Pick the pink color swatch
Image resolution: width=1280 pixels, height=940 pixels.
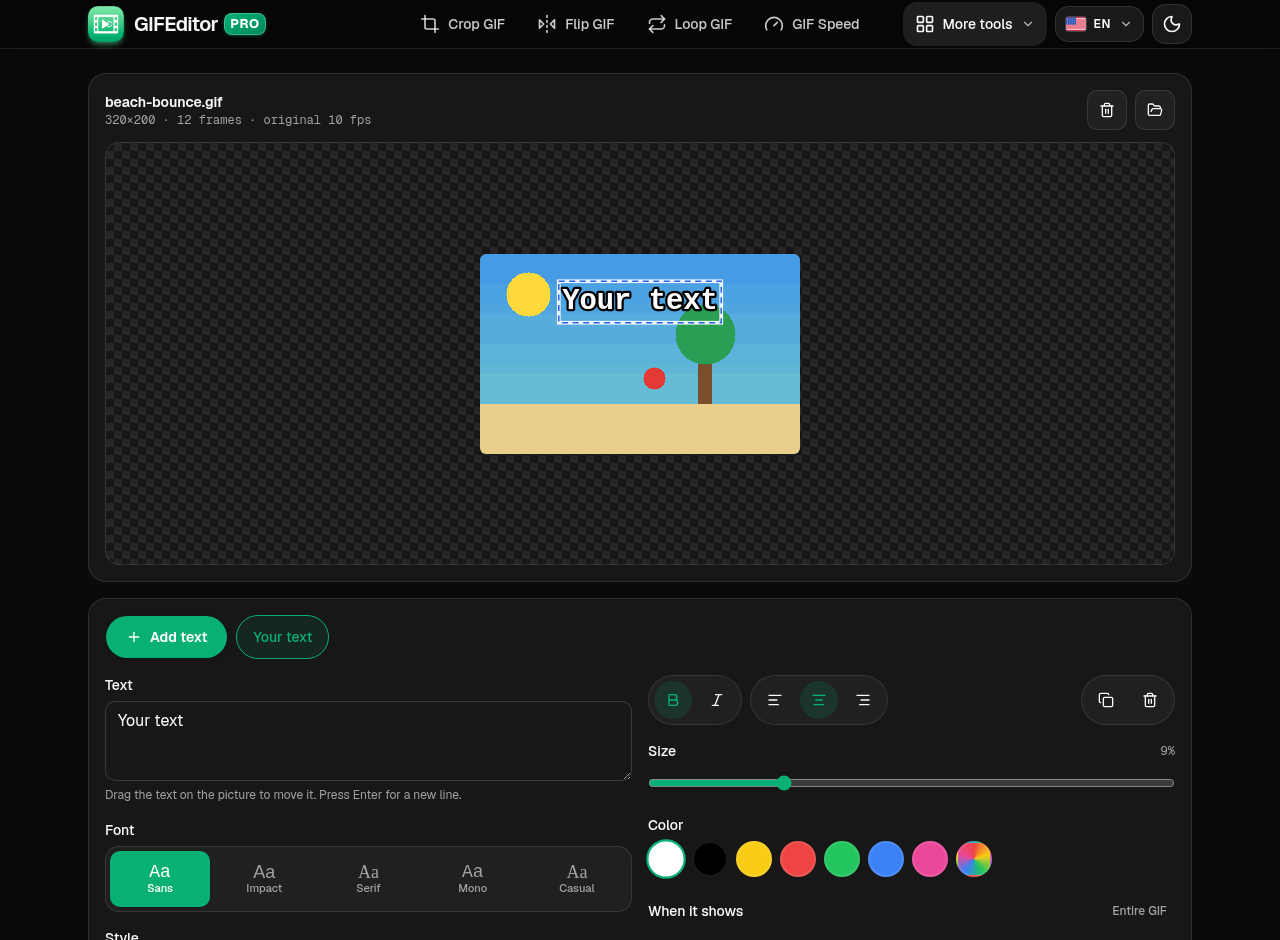point(930,859)
